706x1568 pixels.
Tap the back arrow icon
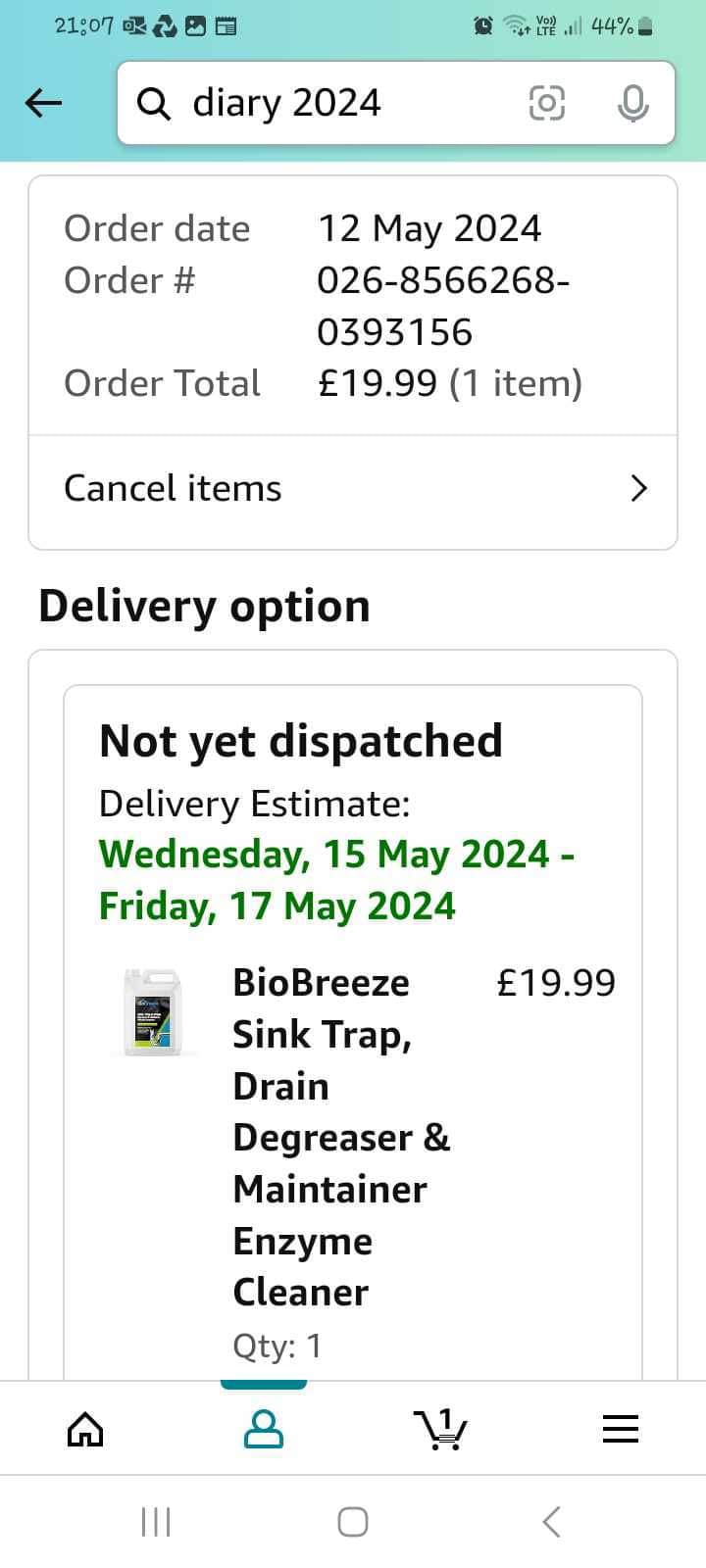(x=43, y=102)
